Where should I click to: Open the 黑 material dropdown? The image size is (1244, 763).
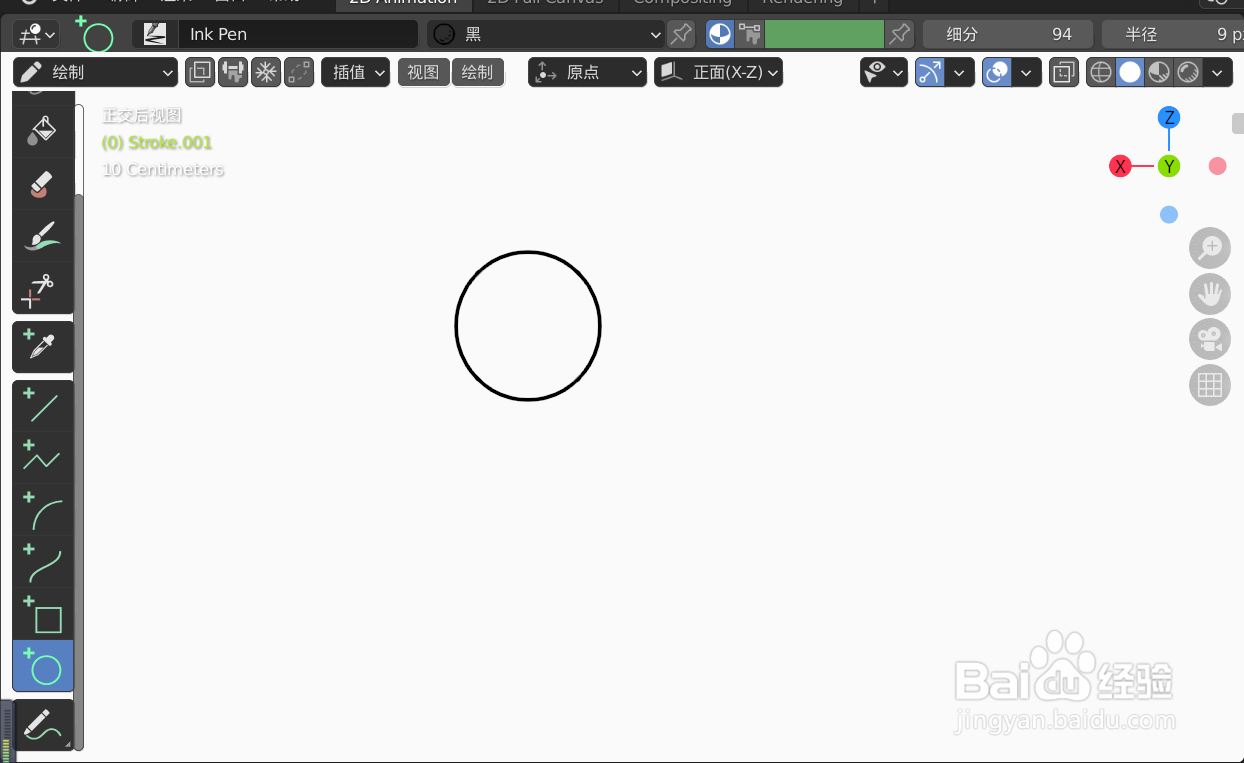tap(546, 34)
